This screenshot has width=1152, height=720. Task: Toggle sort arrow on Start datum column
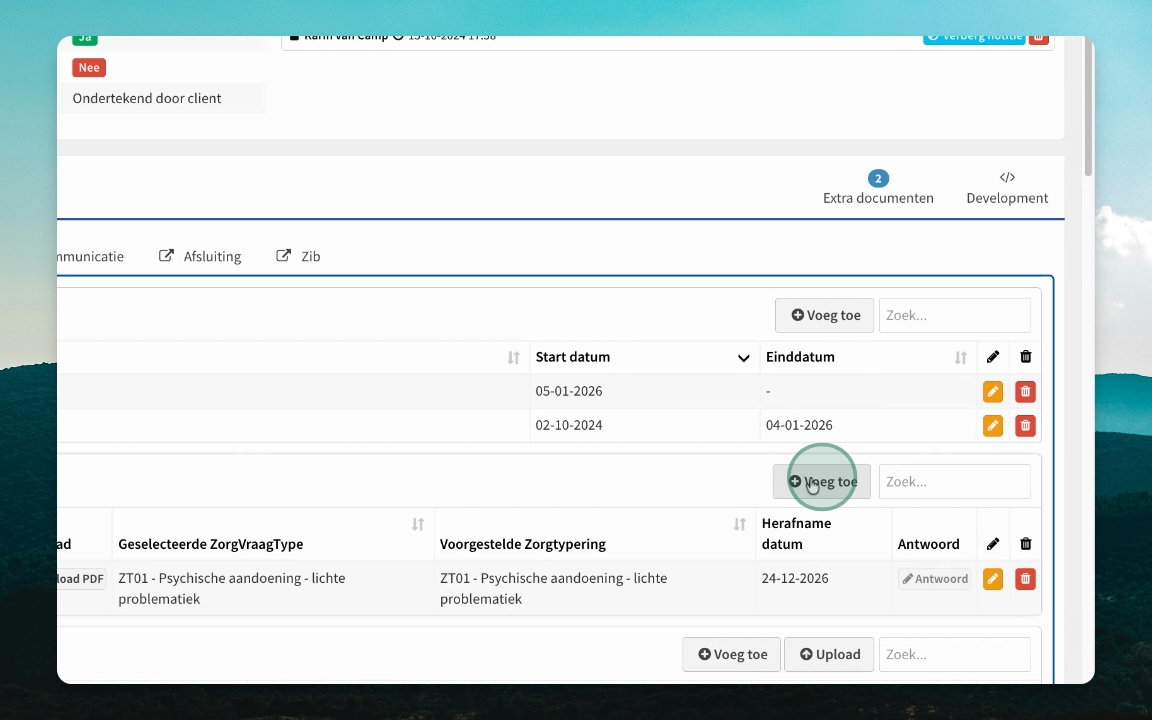tap(744, 358)
